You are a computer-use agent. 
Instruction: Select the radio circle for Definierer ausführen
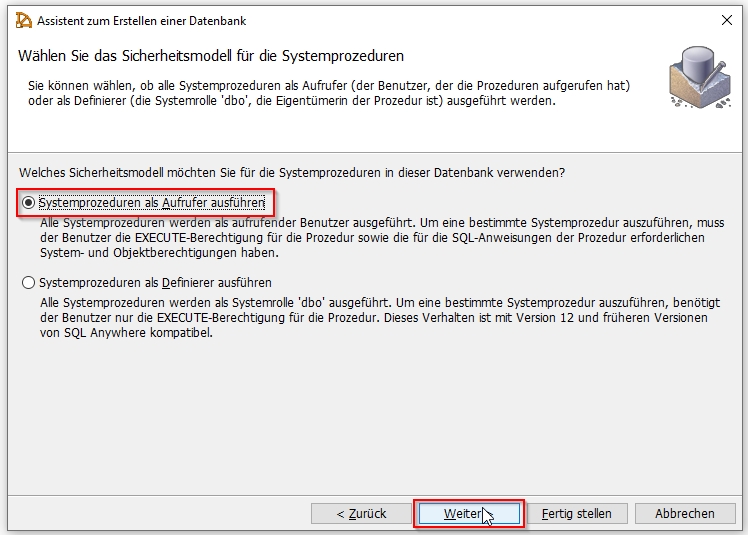point(29,283)
